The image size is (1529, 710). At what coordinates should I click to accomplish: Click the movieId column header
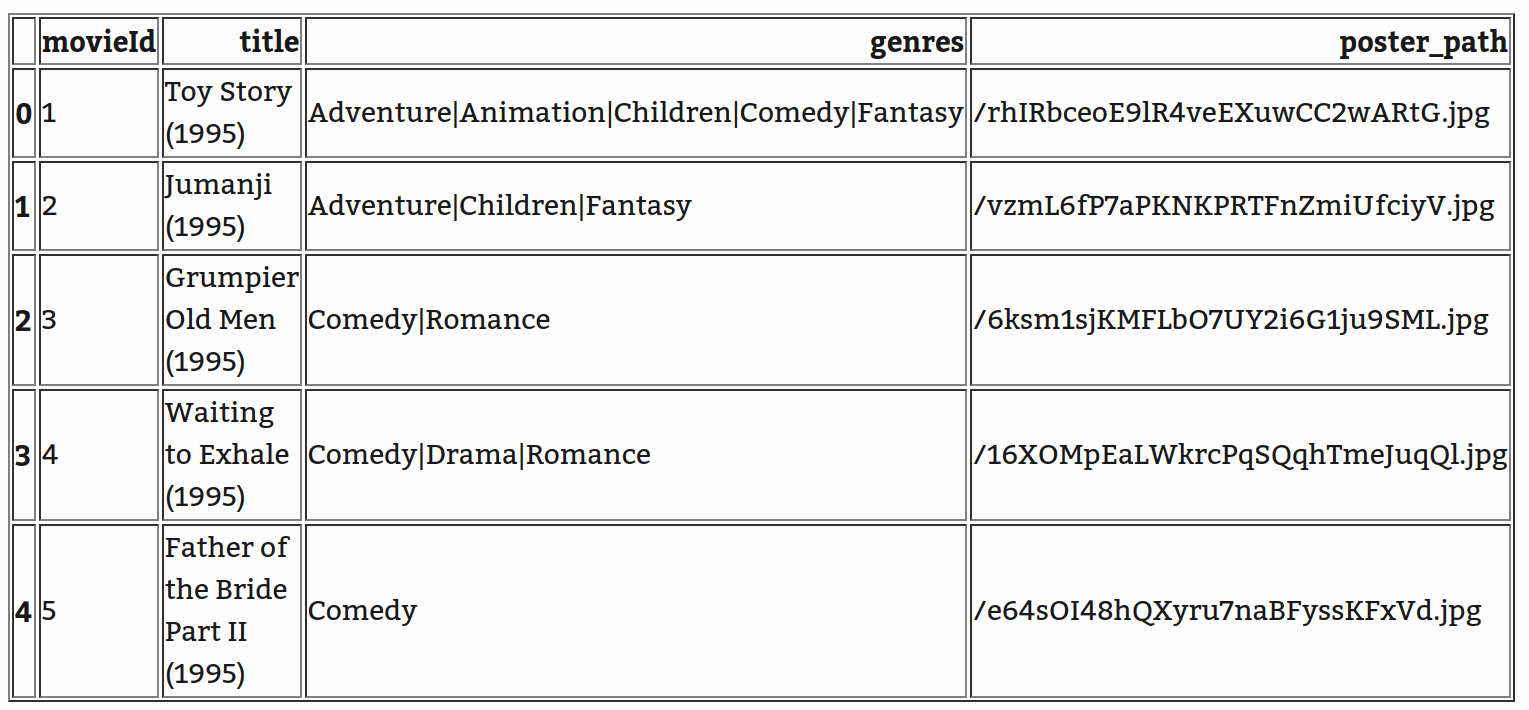98,41
